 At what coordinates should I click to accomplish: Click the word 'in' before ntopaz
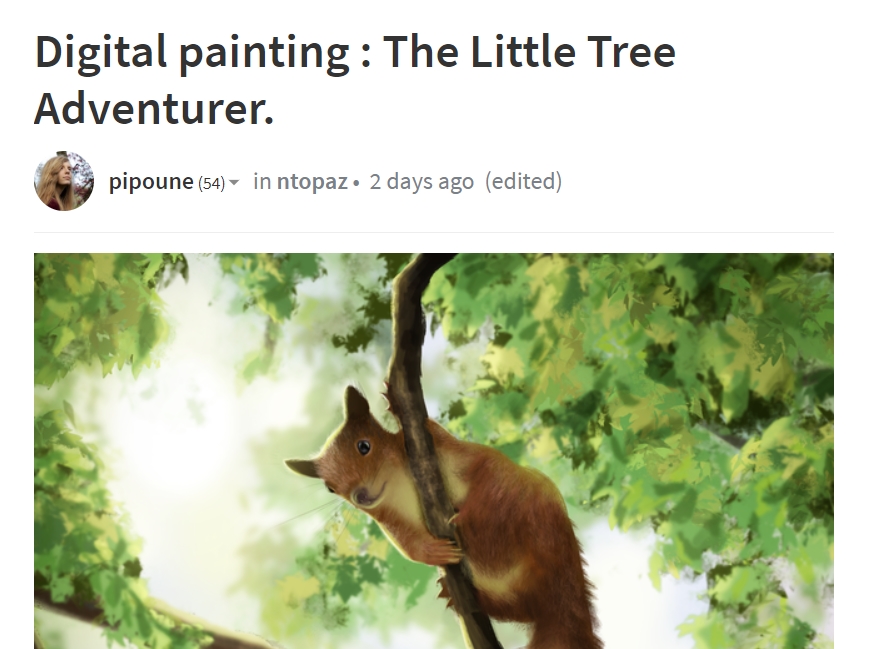pos(262,182)
